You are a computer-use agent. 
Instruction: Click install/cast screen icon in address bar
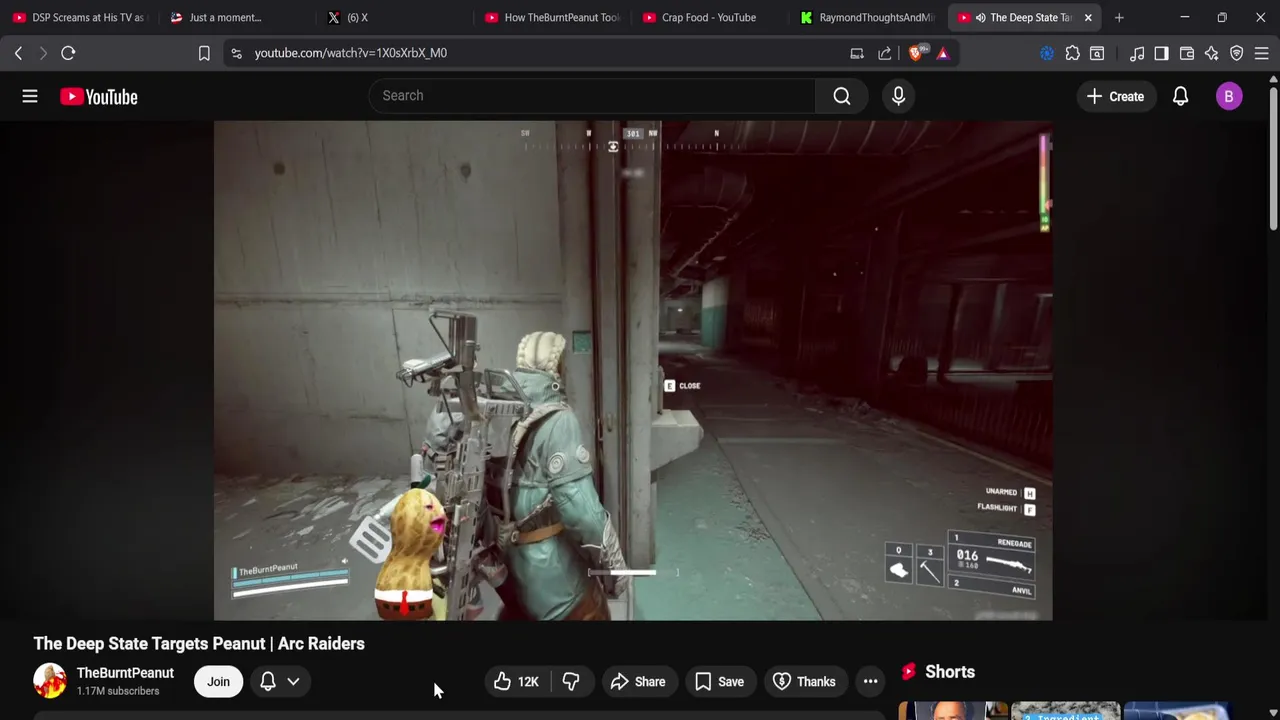coord(857,53)
